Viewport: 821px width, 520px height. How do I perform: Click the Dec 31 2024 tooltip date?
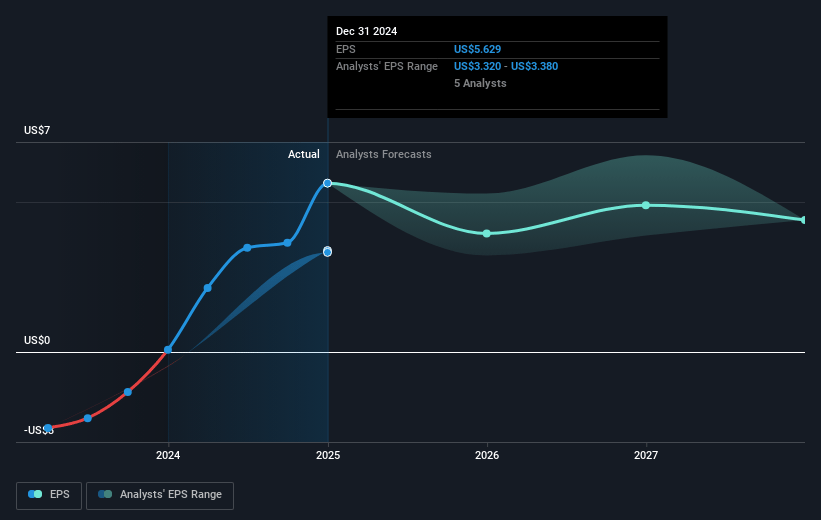[367, 31]
